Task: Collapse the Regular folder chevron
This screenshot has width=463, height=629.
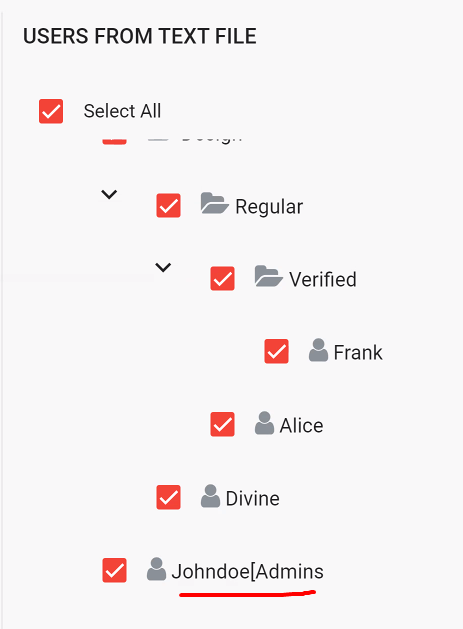Action: pyautogui.click(x=109, y=195)
